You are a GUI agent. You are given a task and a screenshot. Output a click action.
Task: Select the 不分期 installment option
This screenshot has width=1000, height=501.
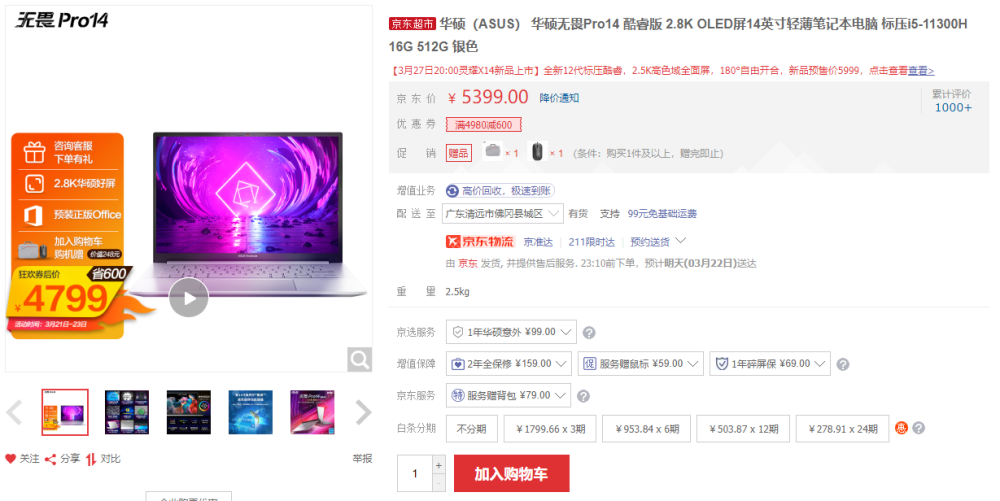(471, 429)
